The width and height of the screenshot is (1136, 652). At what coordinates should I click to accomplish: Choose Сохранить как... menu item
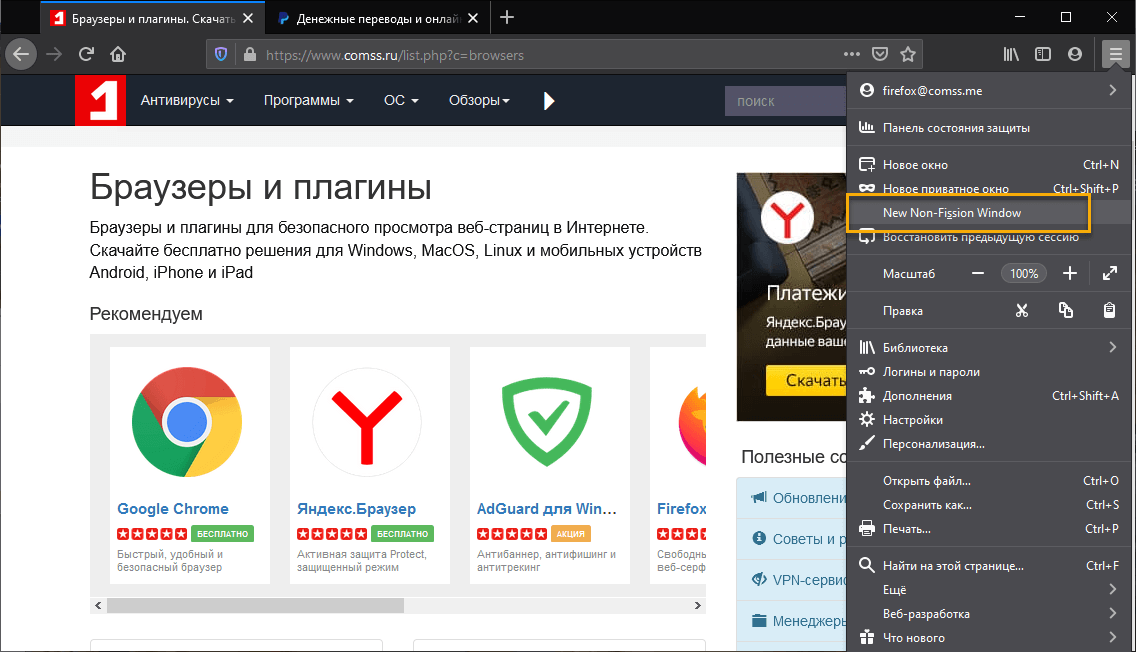(x=988, y=505)
